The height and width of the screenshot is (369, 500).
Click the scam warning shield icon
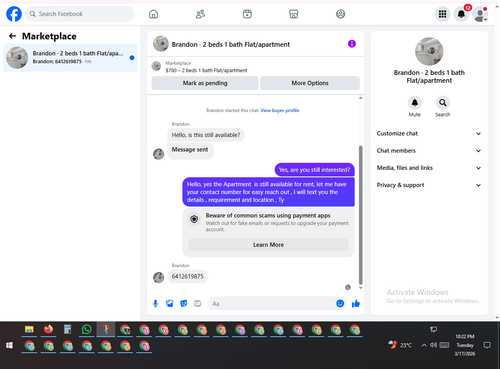tap(194, 219)
